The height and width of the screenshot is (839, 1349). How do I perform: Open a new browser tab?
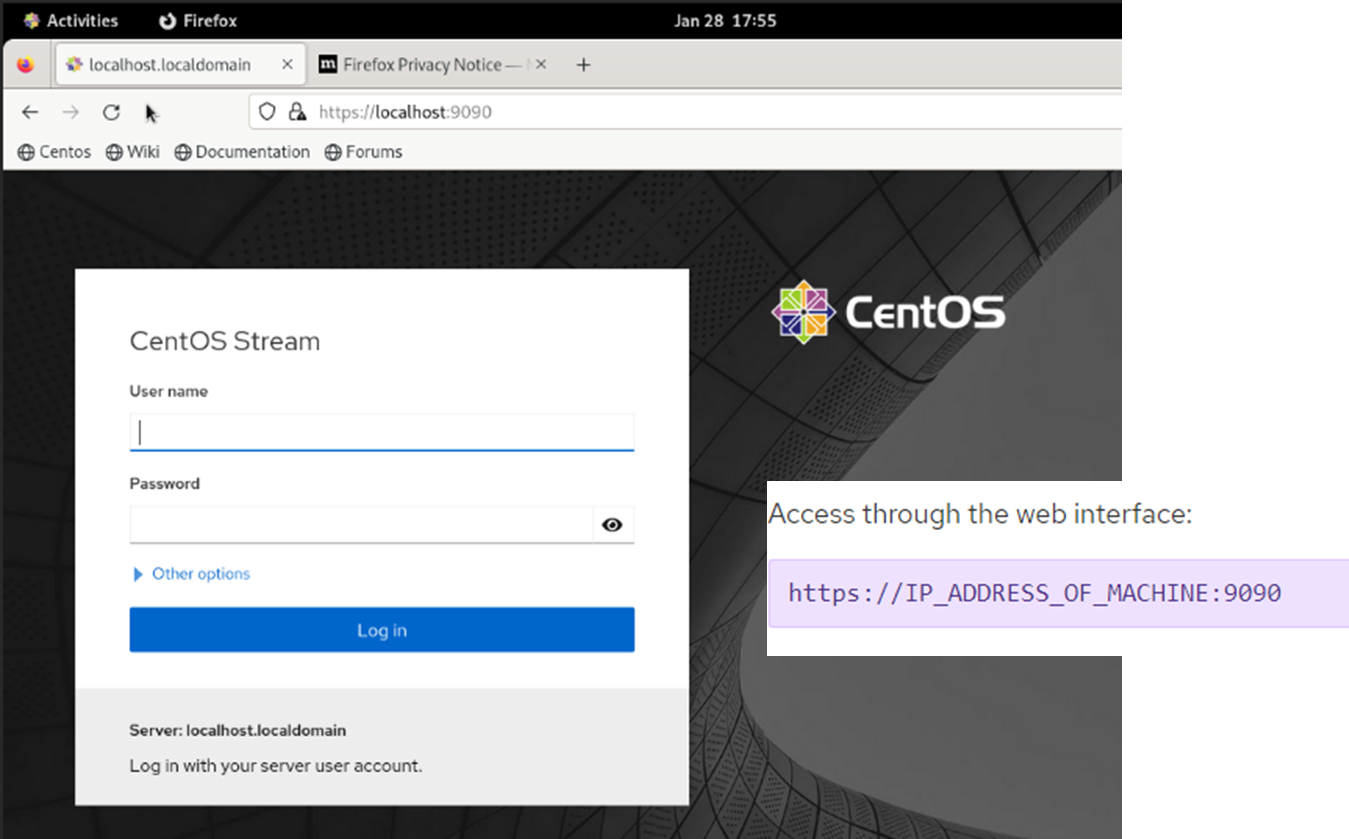(x=584, y=65)
